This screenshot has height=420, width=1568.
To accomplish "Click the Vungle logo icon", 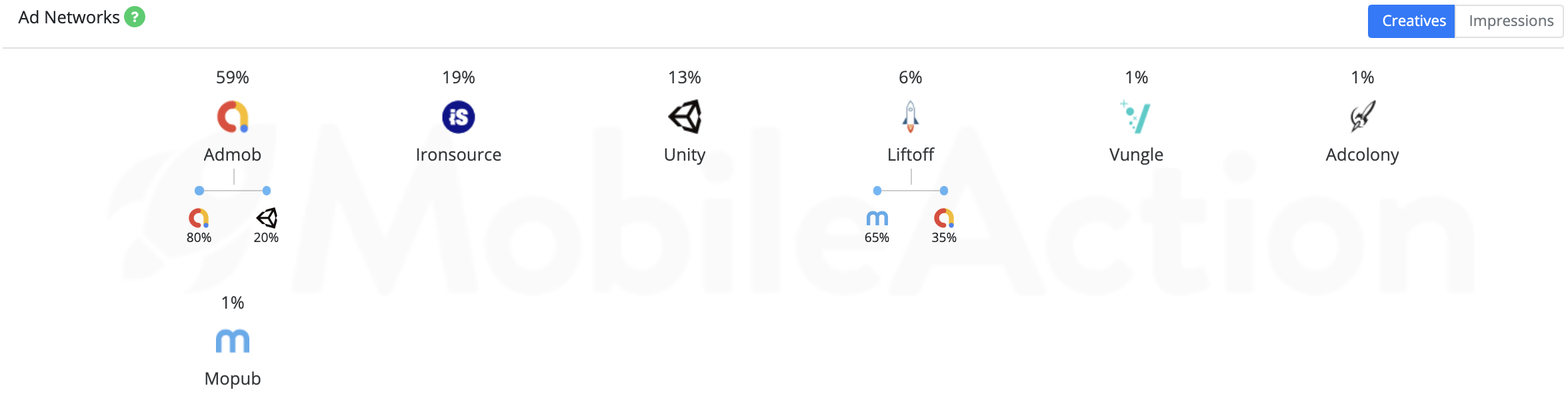I will 1135,117.
